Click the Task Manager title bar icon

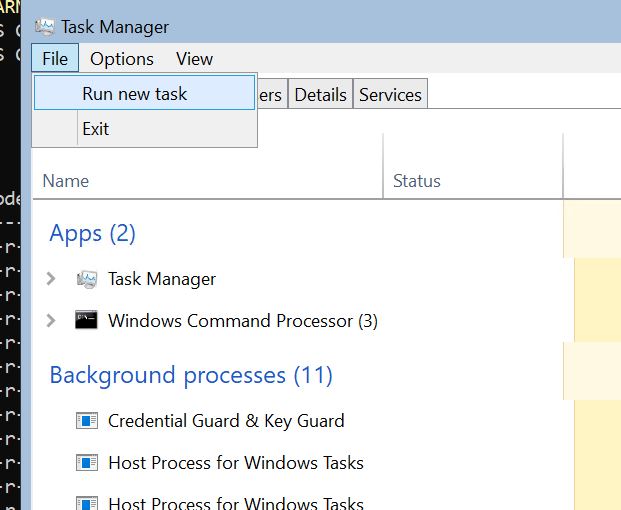coord(45,27)
